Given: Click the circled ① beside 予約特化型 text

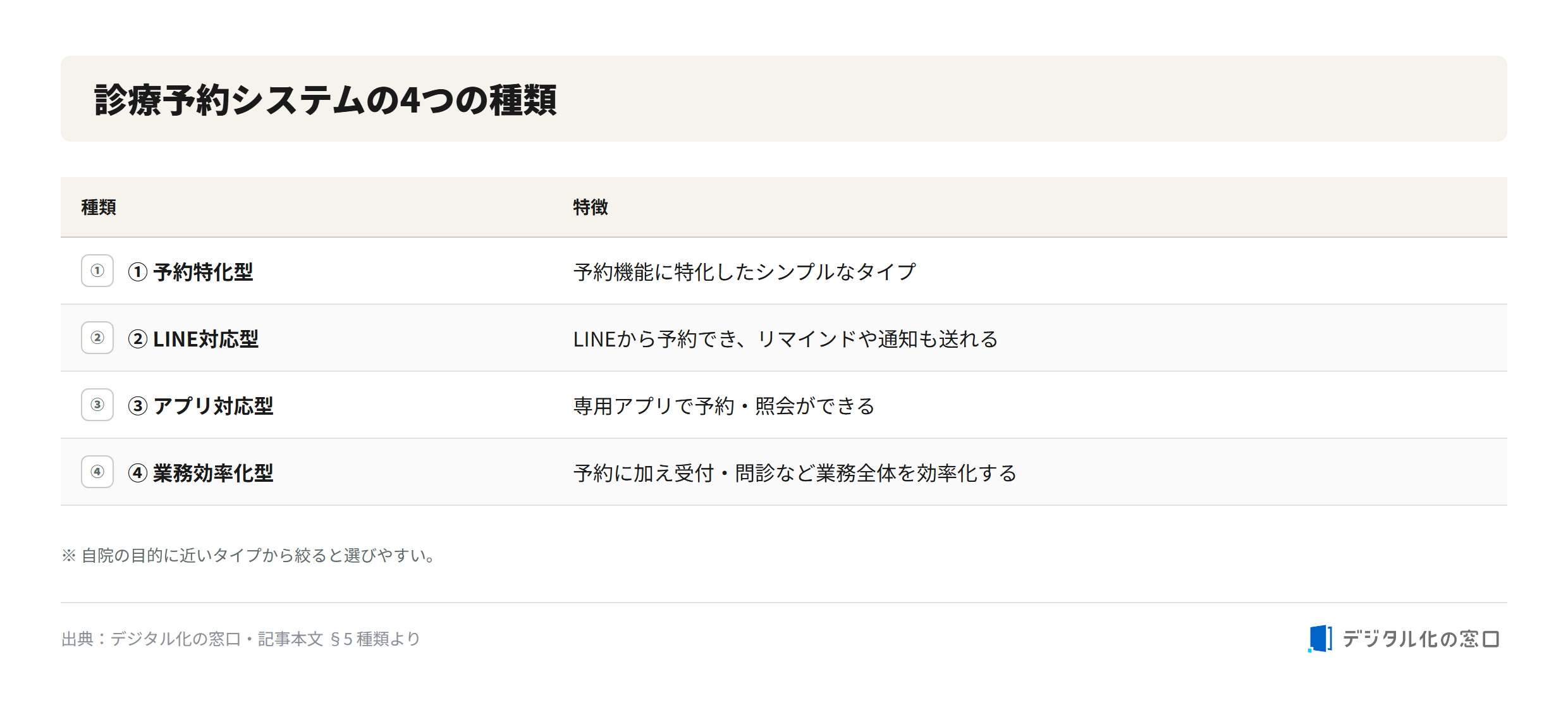Looking at the screenshot, I should pos(138,272).
